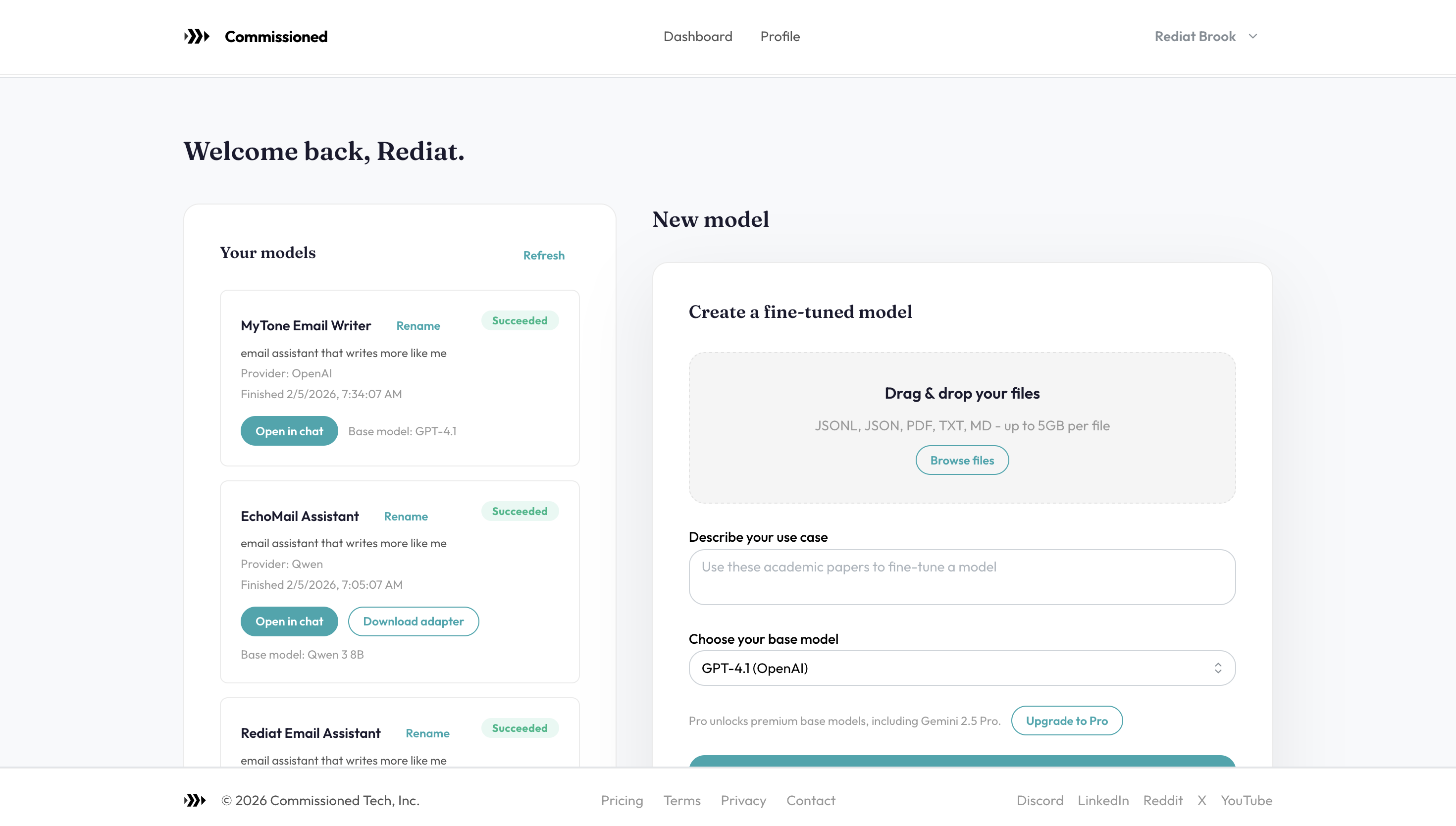Switch to the Profile page
Image resolution: width=1456 pixels, height=826 pixels.
(x=780, y=36)
